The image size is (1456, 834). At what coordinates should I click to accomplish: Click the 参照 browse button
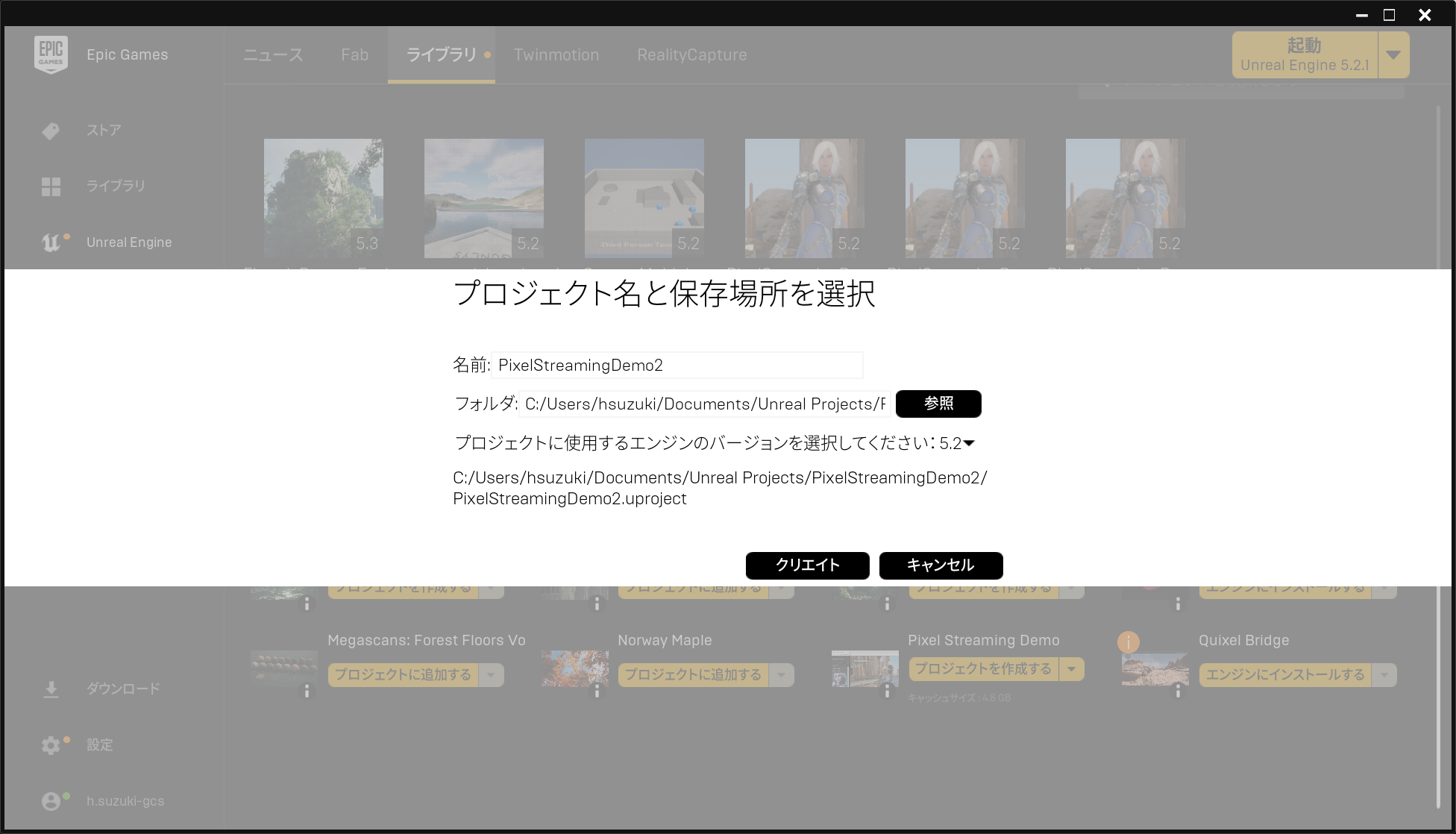tap(938, 404)
